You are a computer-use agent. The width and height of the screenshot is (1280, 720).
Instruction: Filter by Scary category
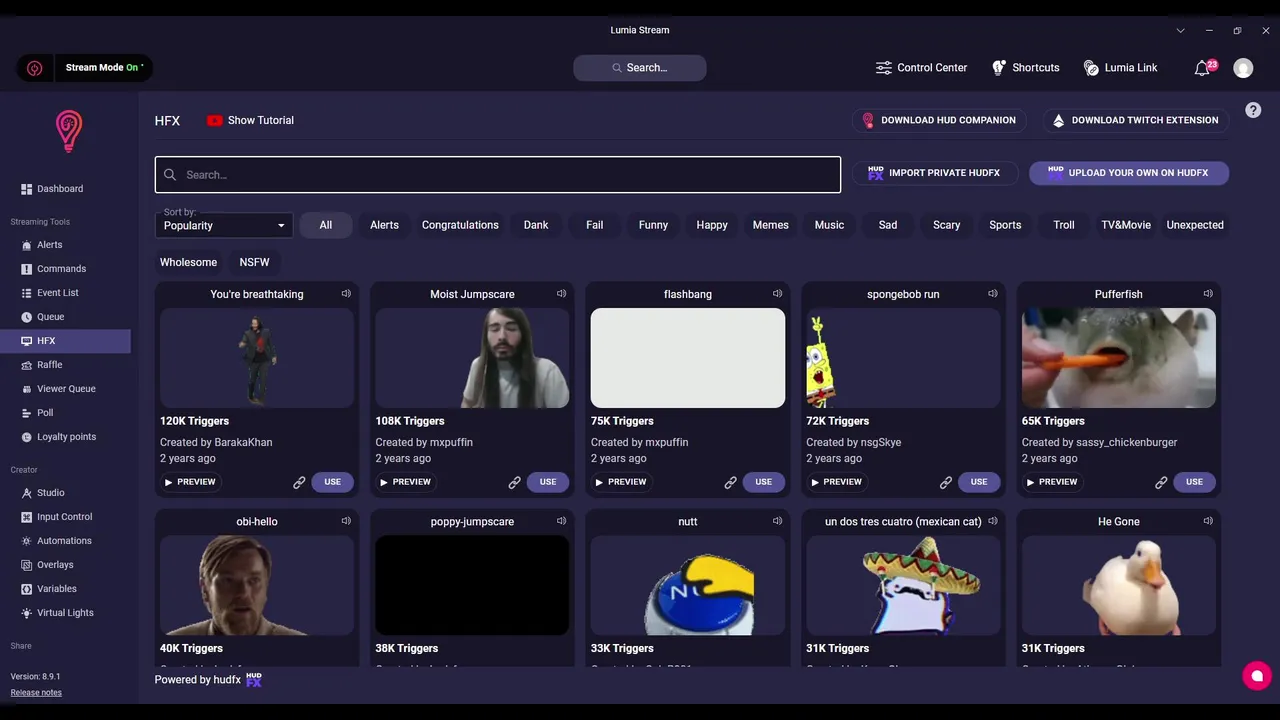coord(947,225)
